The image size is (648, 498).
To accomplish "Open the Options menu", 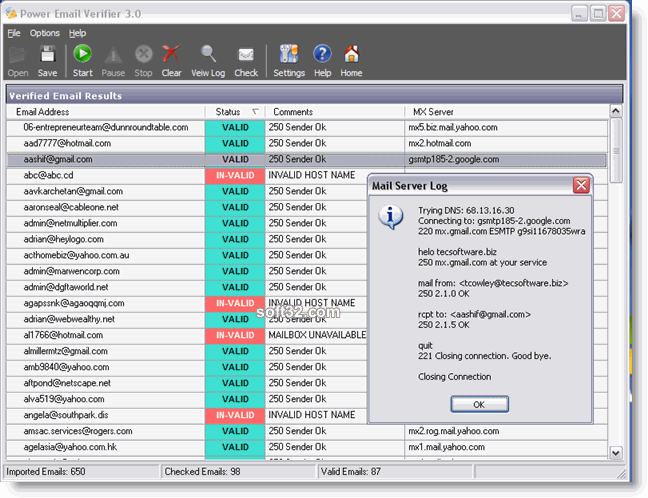I will (45, 33).
